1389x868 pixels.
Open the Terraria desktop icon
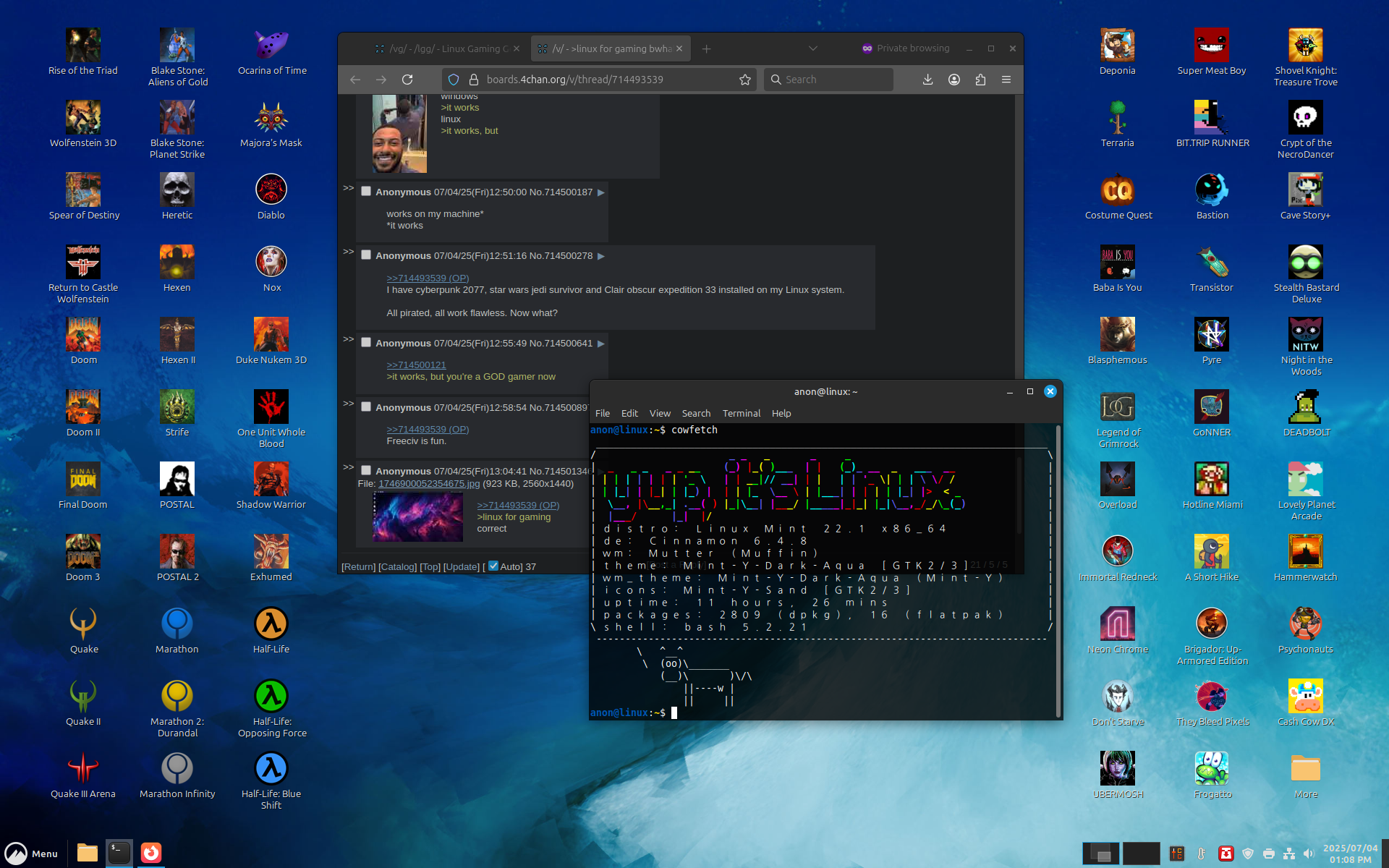click(x=1118, y=124)
